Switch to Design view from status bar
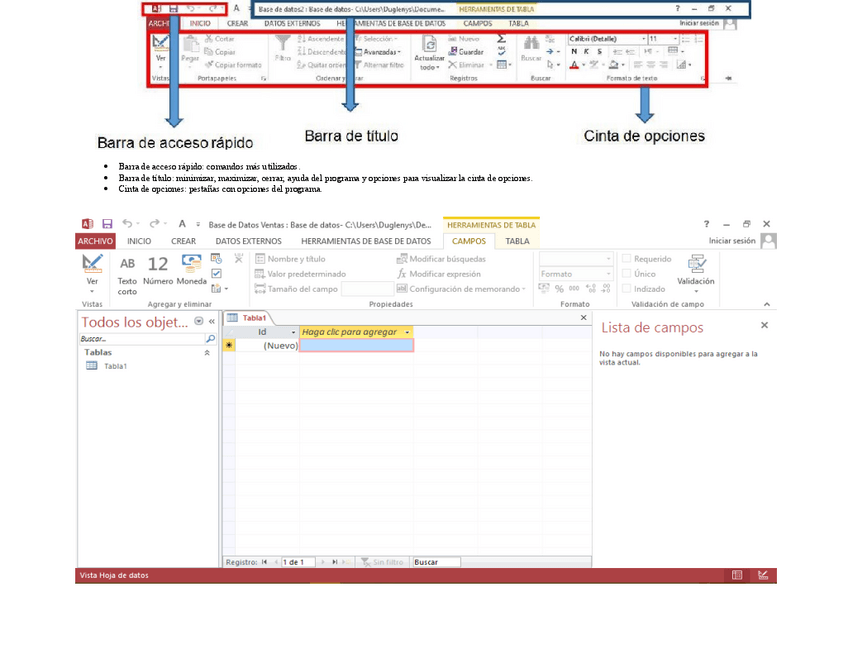Screen dimensions: 848x654 763,576
